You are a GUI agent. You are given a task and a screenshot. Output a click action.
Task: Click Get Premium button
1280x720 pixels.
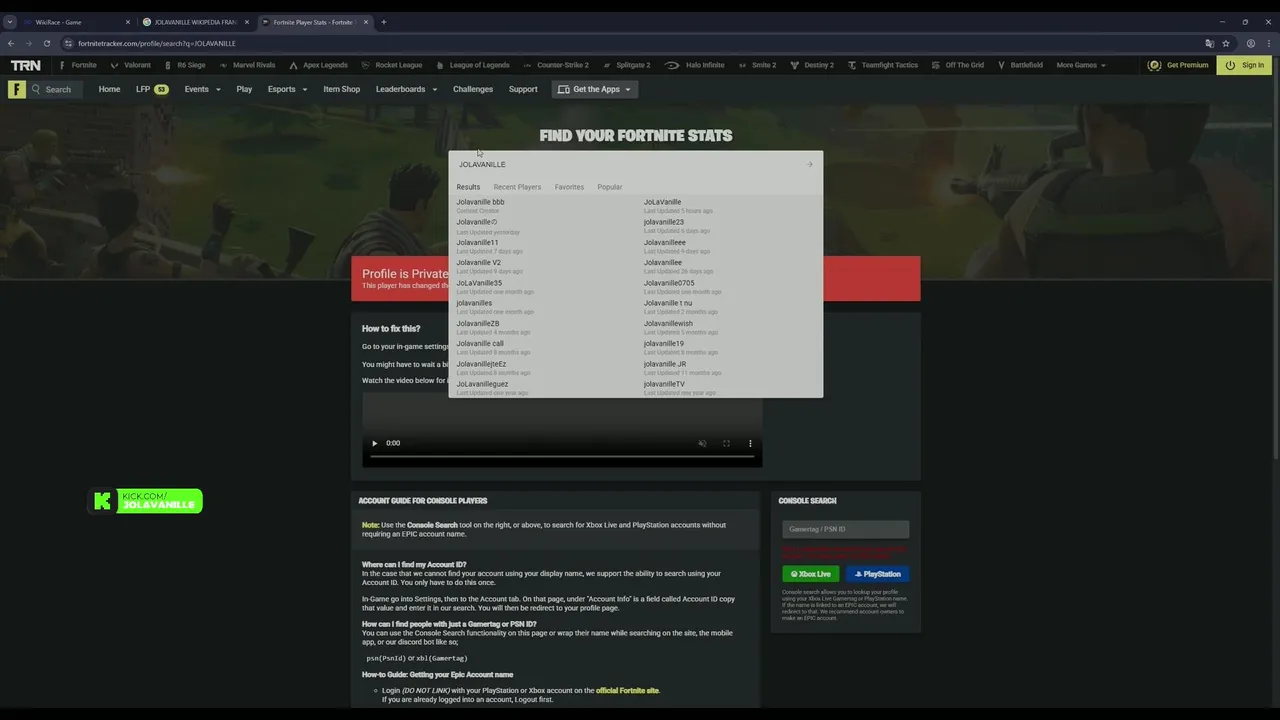point(1179,65)
